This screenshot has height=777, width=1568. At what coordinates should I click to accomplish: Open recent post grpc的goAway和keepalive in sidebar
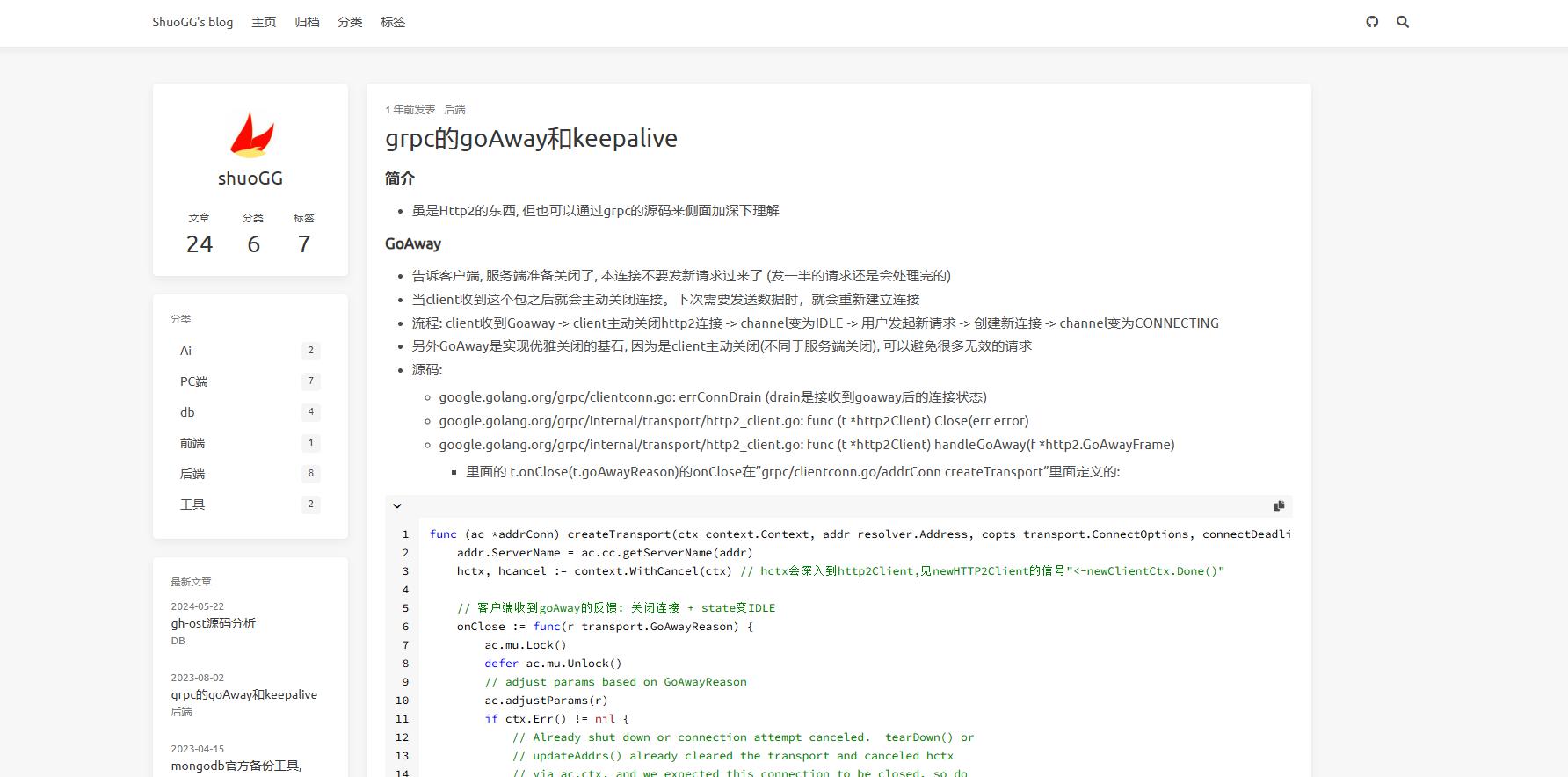tap(244, 694)
